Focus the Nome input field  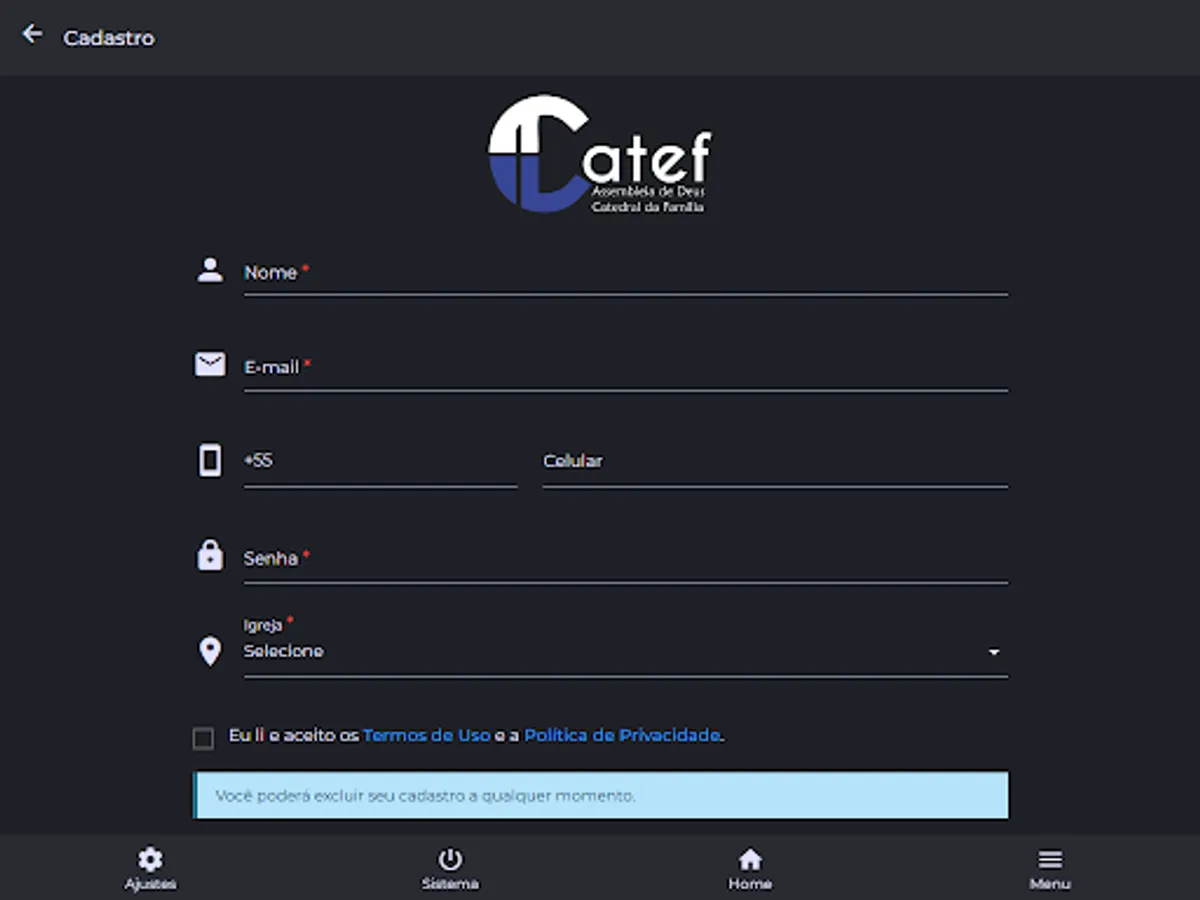626,273
